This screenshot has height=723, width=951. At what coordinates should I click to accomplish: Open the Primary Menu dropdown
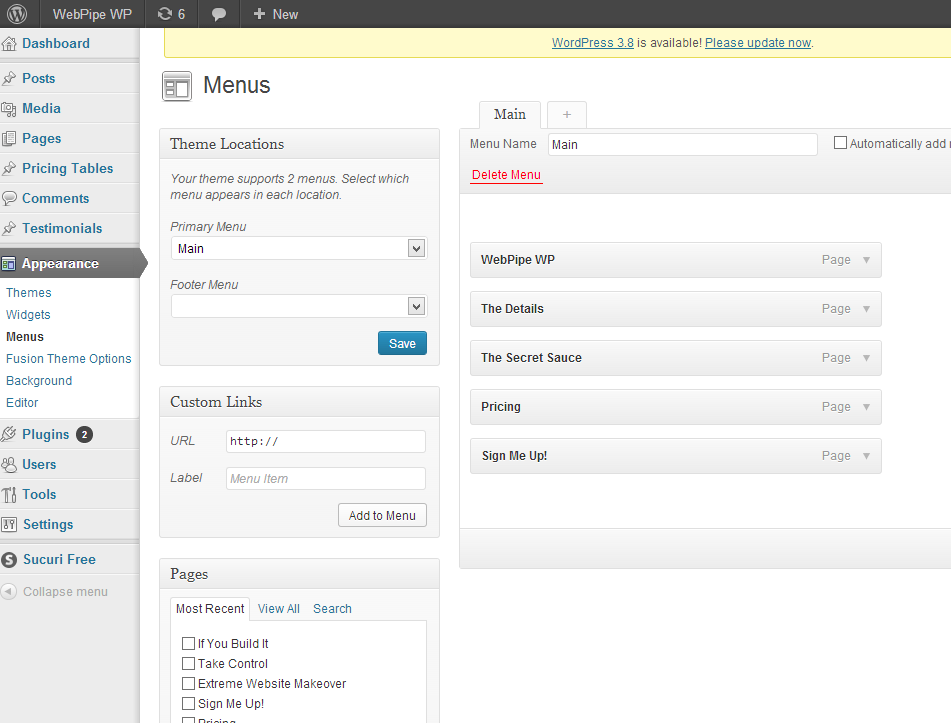[298, 248]
